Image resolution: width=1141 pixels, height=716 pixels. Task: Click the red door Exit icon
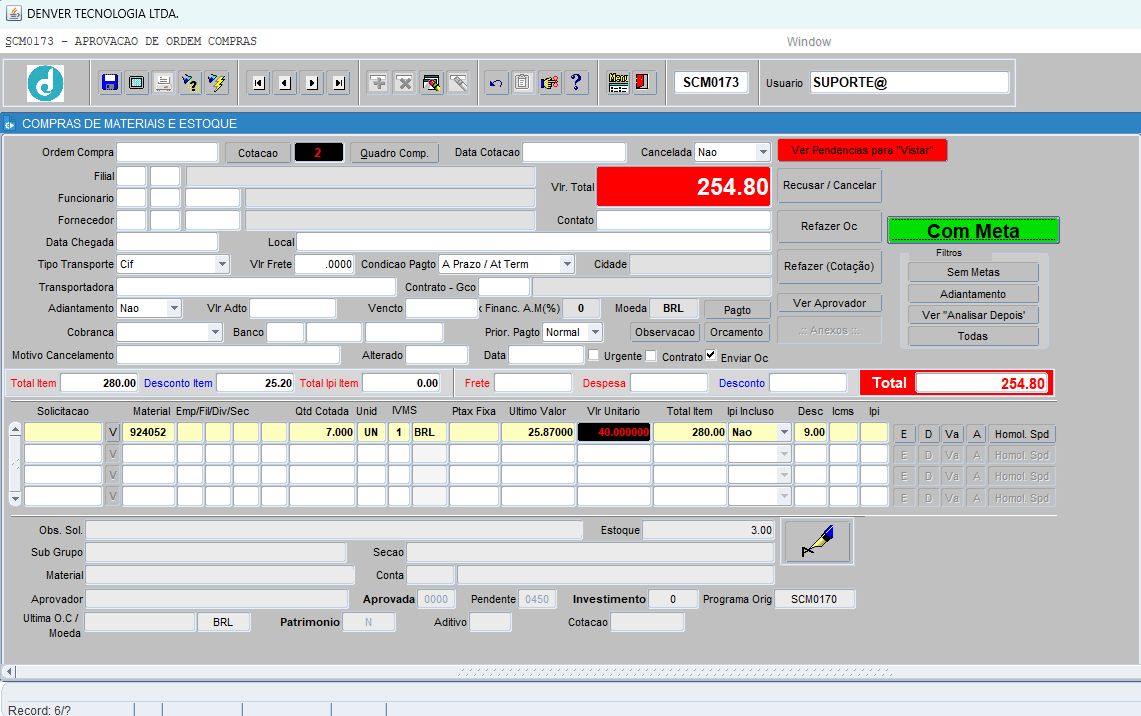click(643, 82)
